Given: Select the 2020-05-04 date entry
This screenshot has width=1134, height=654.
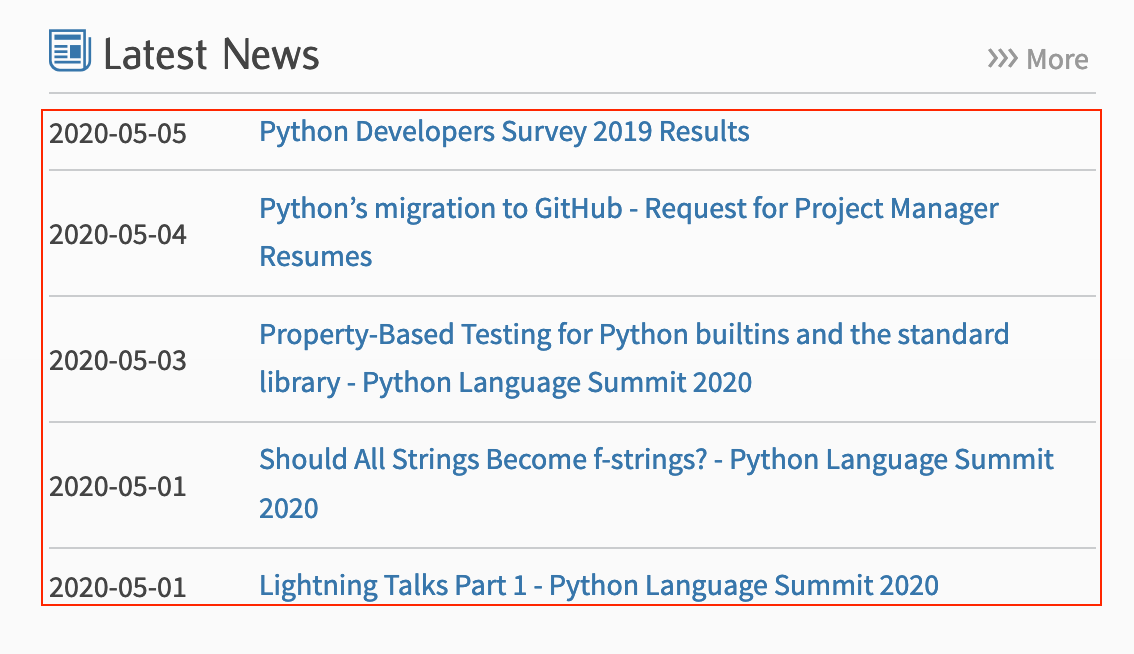Looking at the screenshot, I should [x=118, y=235].
